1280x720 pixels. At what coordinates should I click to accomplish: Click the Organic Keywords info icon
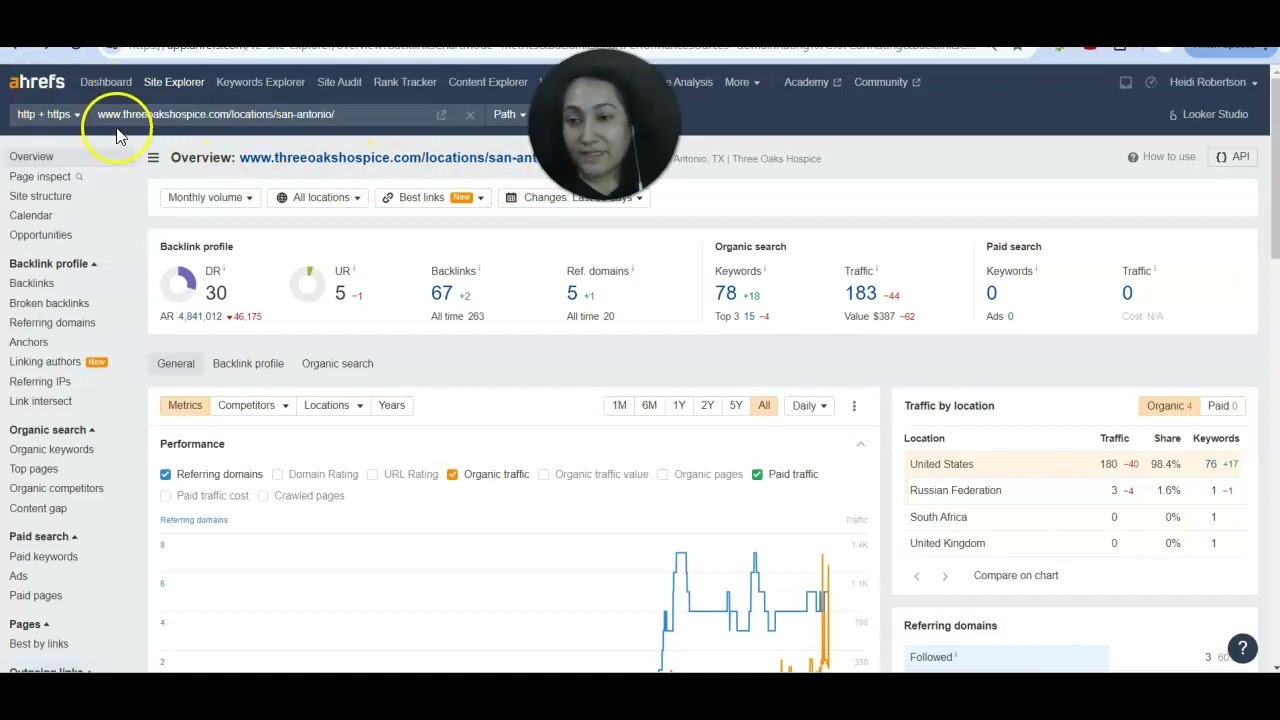765,269
